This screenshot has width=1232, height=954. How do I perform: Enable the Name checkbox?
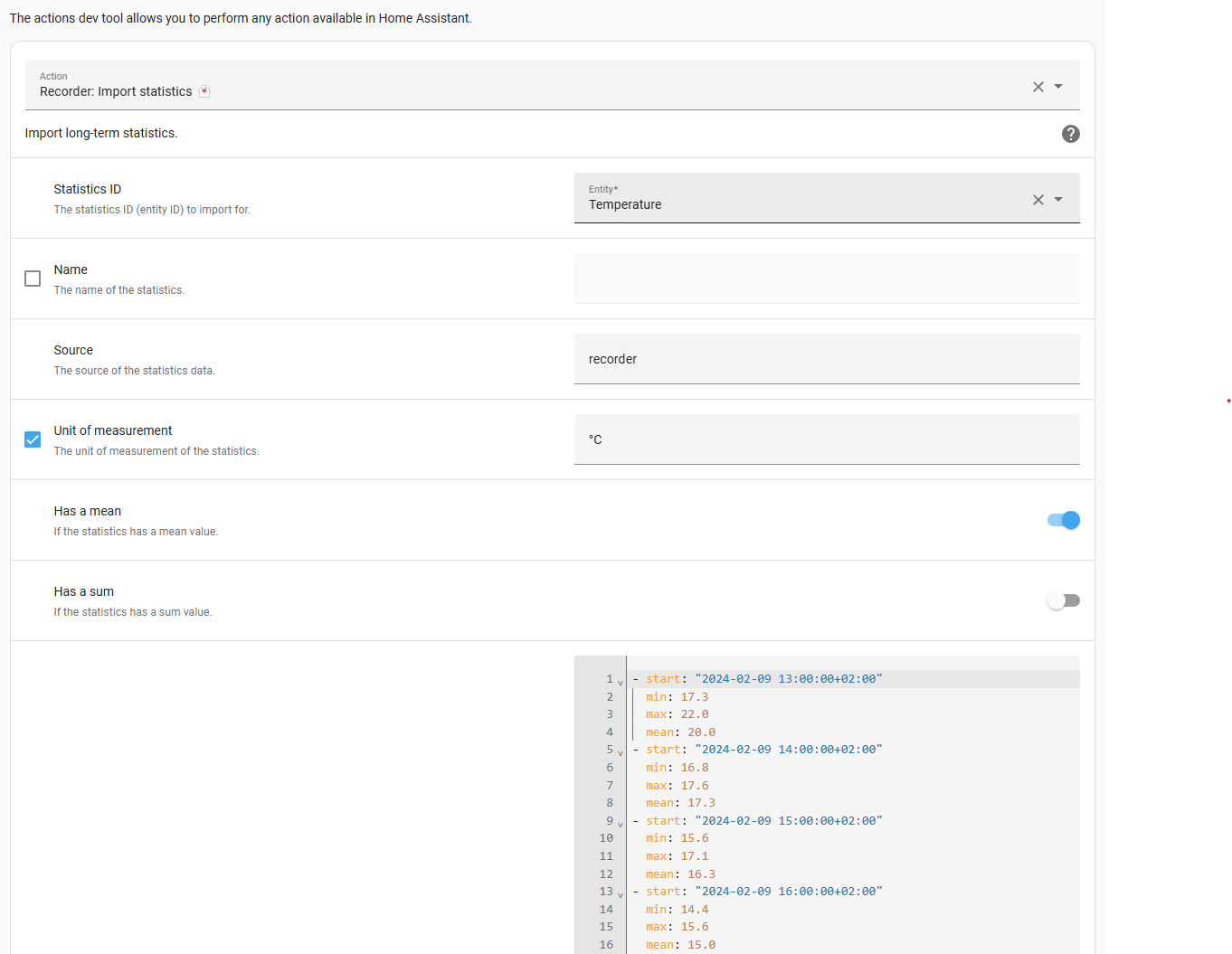pos(33,279)
